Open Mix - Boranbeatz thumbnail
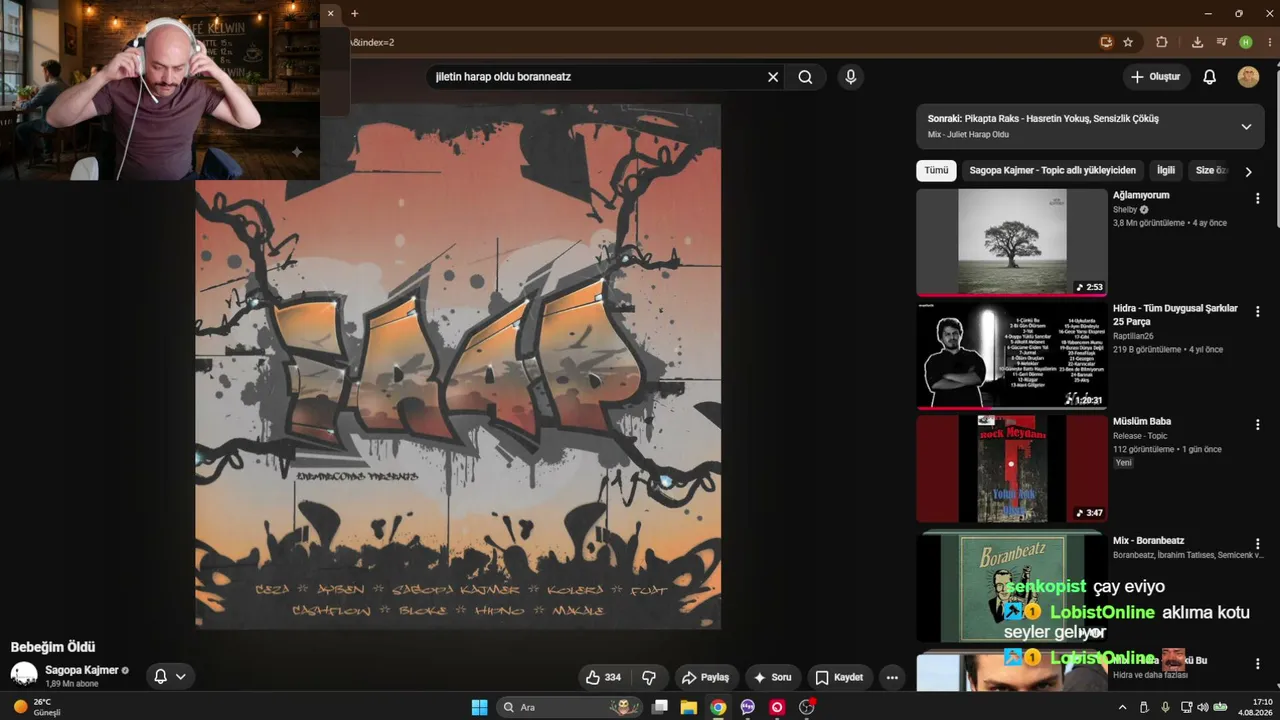 pos(1012,587)
